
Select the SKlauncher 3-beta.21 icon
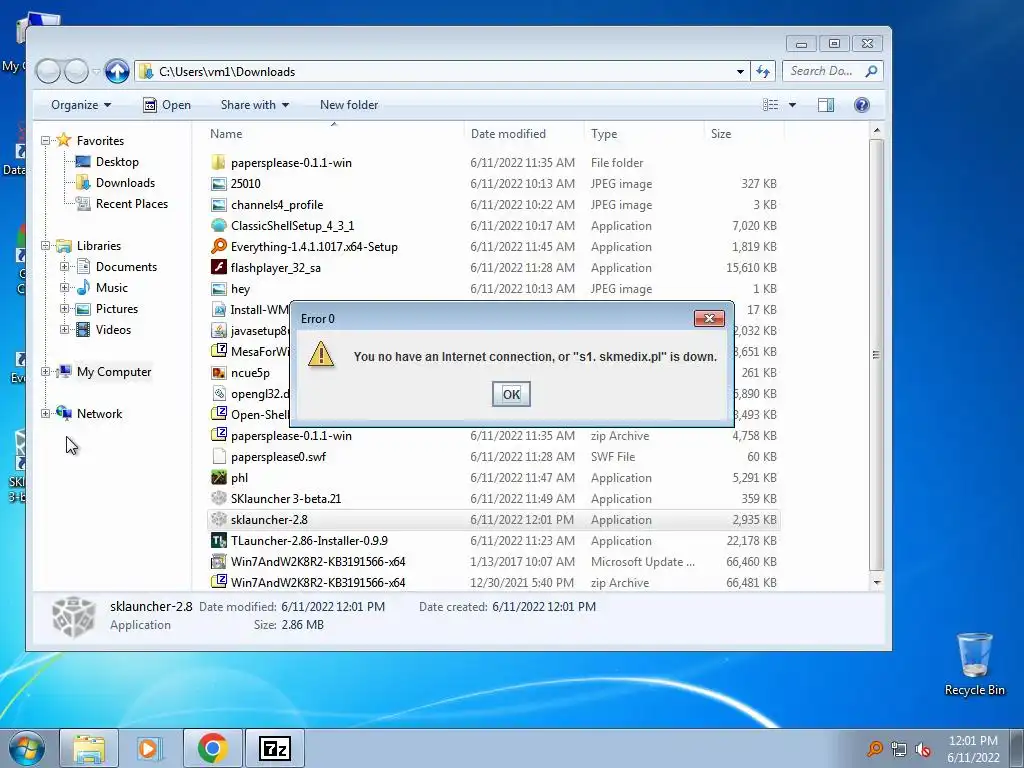(219, 498)
